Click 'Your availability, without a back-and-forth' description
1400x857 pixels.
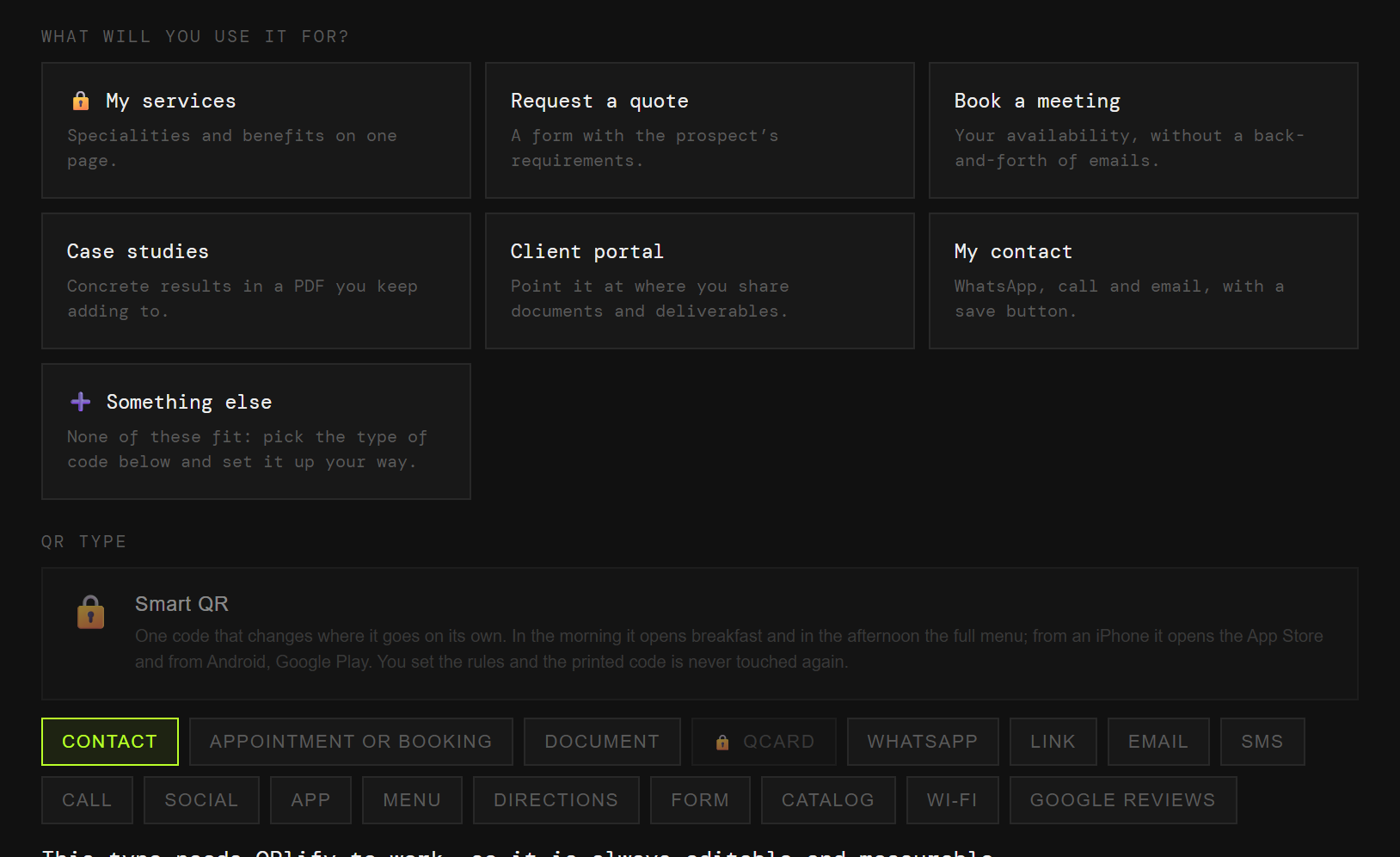click(1129, 148)
